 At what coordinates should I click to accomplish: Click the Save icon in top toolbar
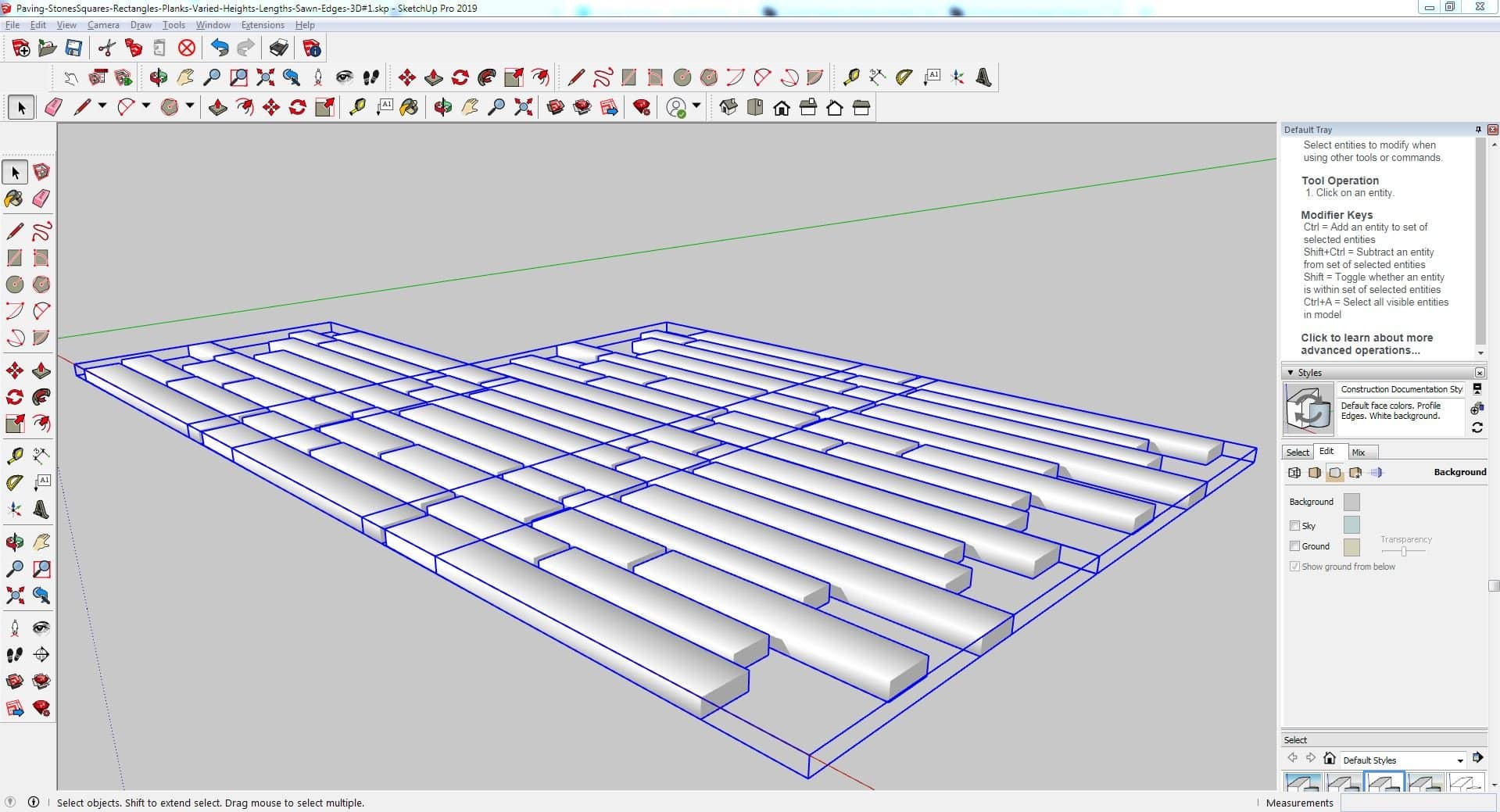pyautogui.click(x=73, y=48)
